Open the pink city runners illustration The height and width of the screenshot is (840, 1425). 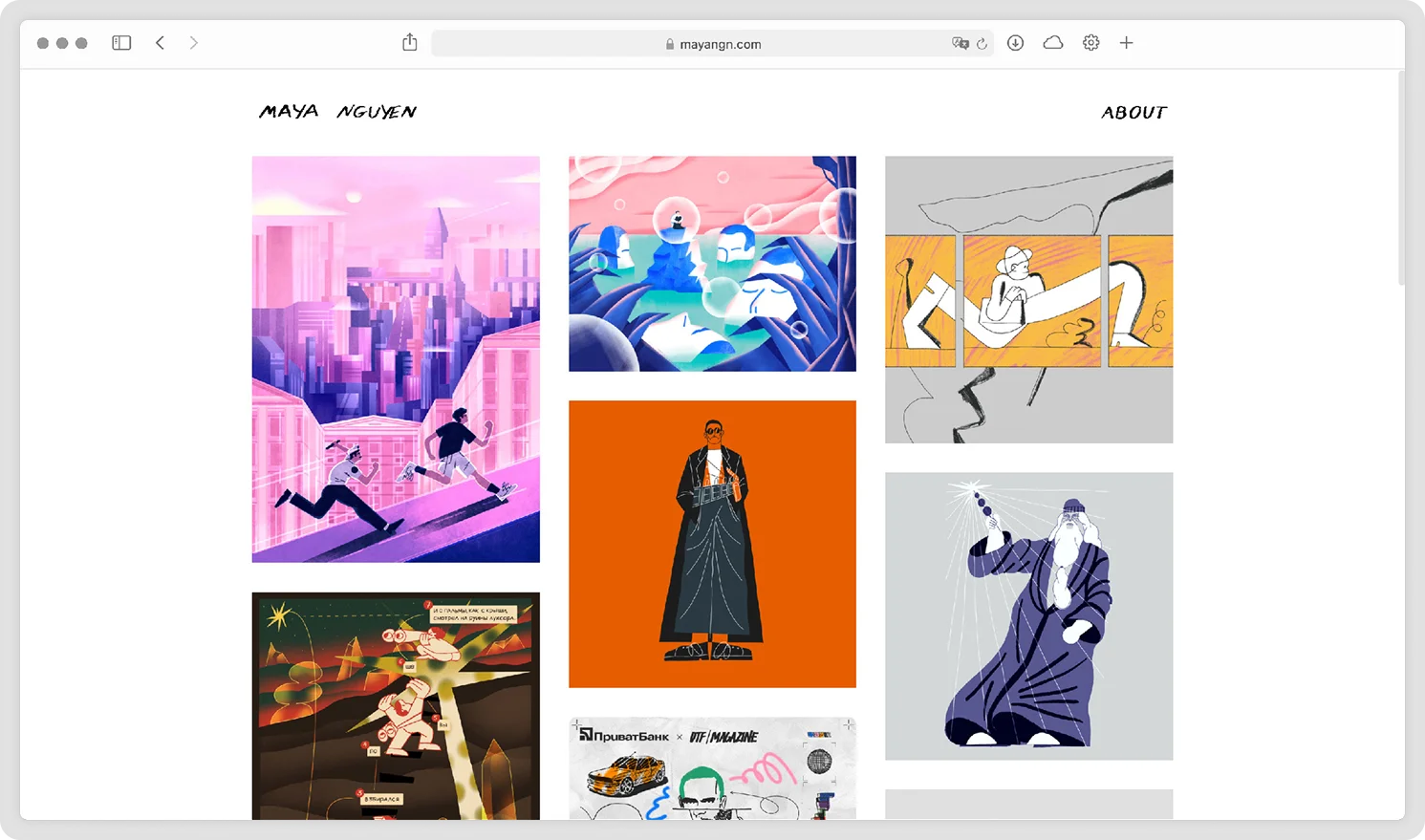(x=396, y=359)
